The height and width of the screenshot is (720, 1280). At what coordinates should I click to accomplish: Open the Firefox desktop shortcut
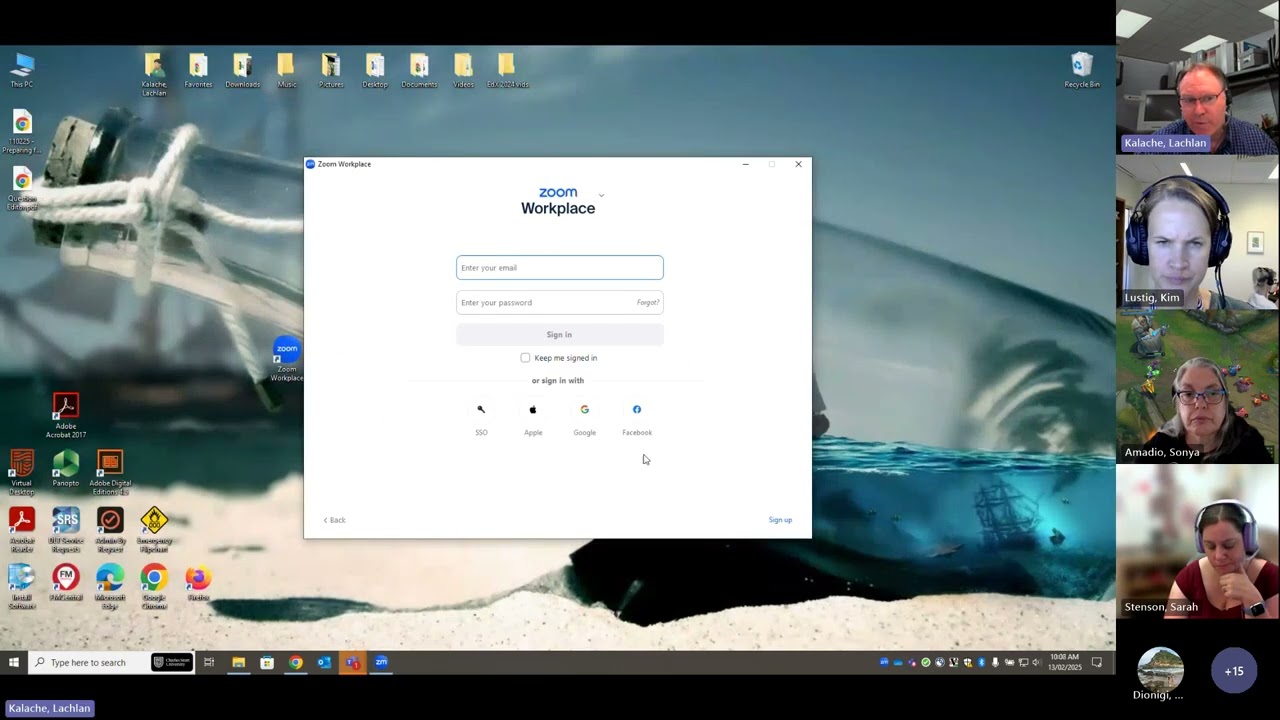[x=198, y=583]
